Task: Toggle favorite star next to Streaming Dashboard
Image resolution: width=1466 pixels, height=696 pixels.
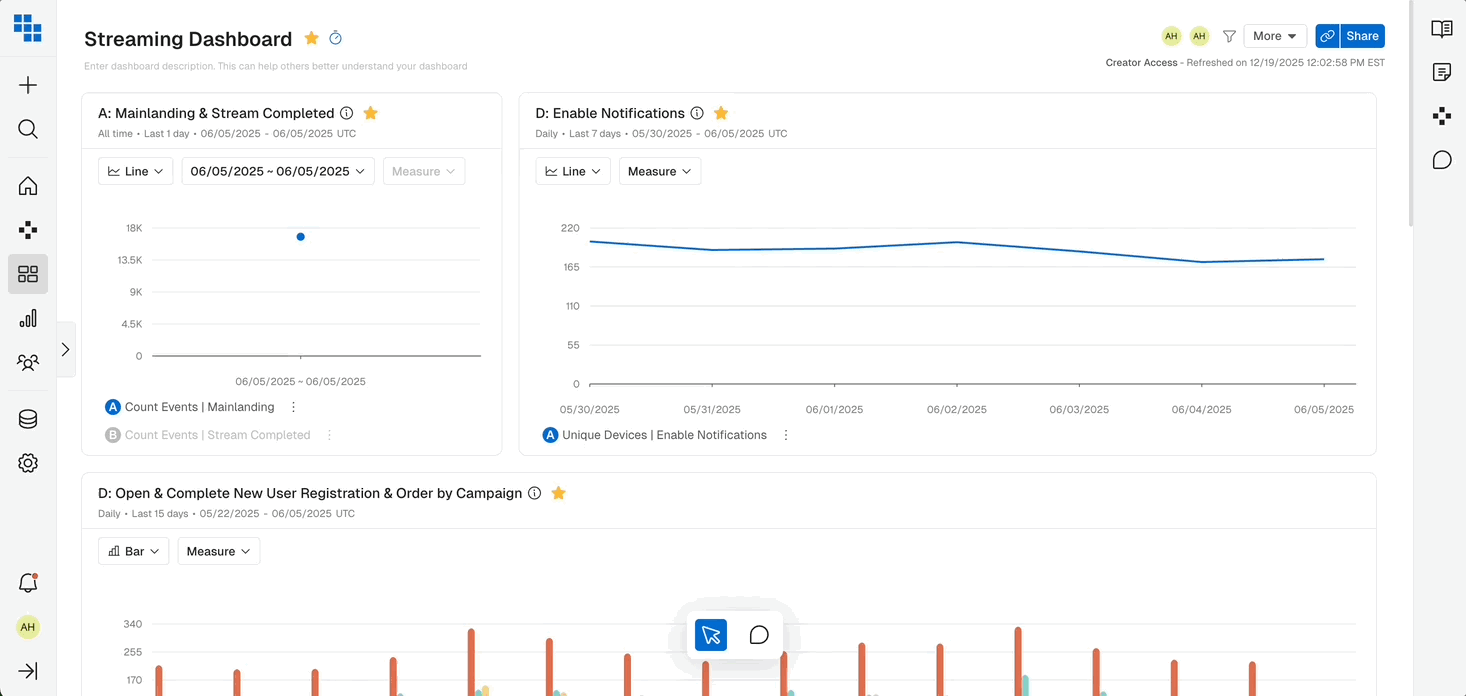Action: 312,38
